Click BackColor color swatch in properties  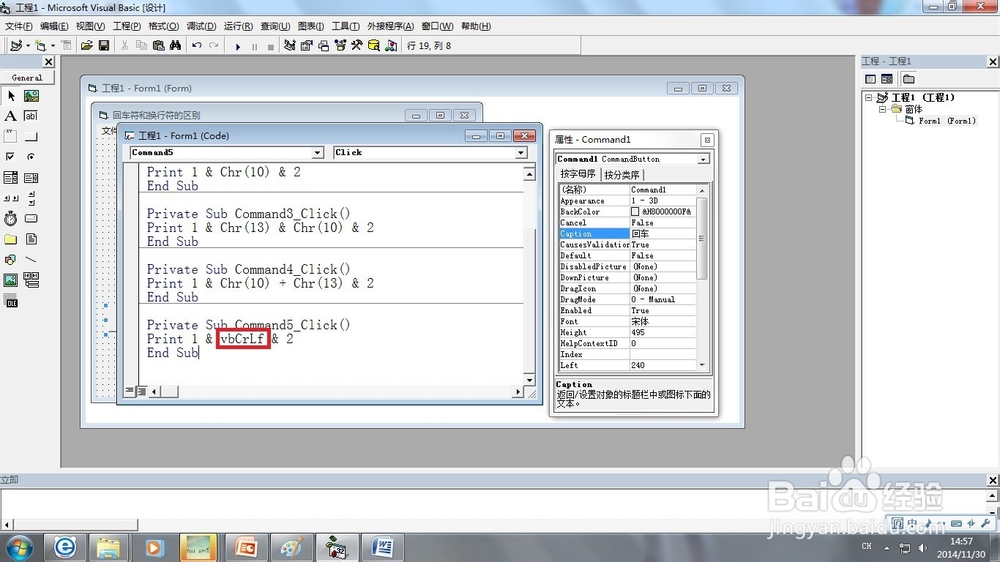(635, 212)
